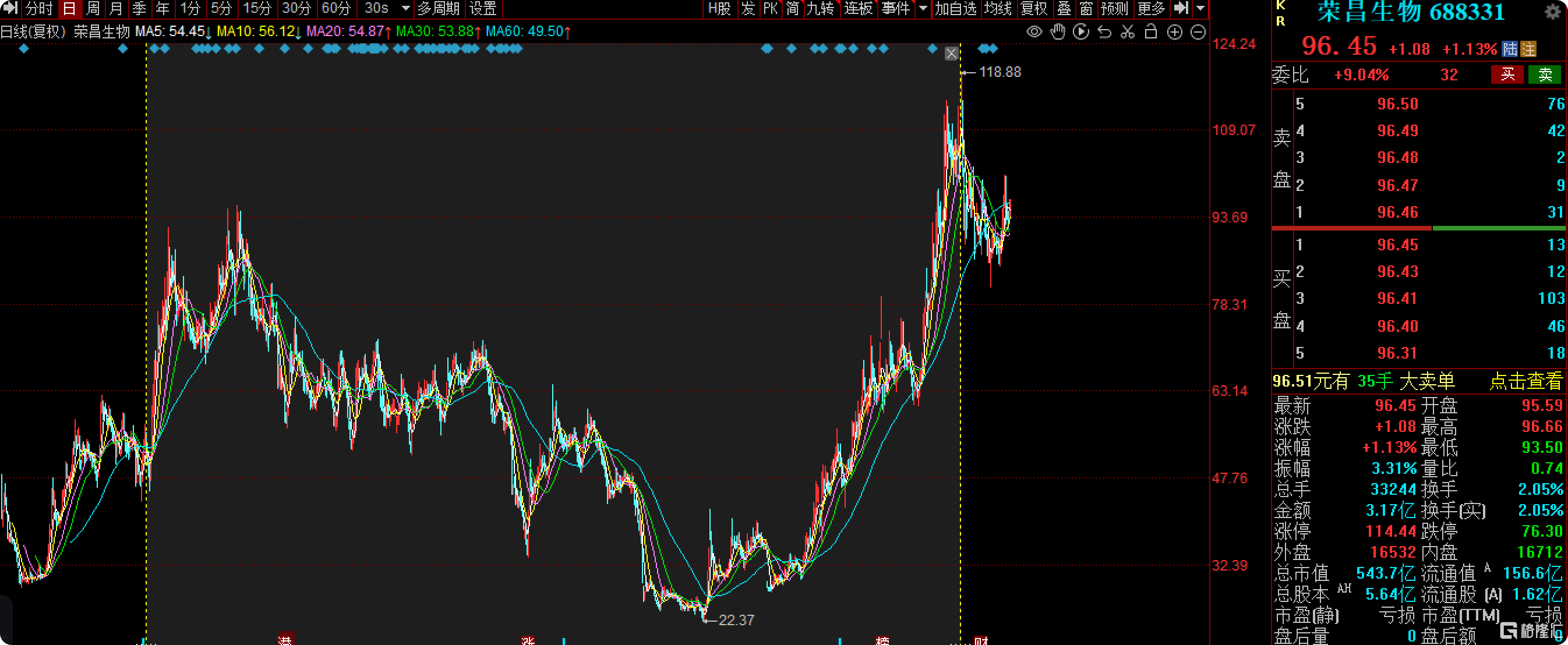Click the R indicator in quote header
This screenshot has width=1568, height=645.
pos(1280,21)
